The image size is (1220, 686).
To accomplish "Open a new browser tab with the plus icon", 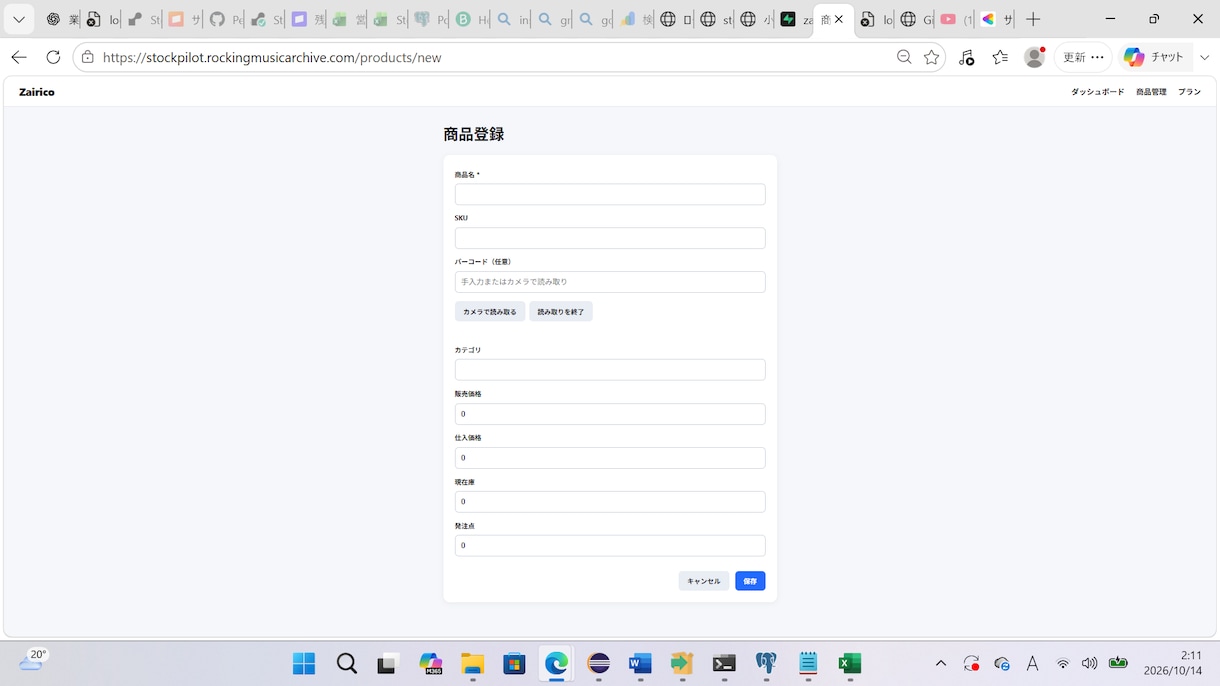I will click(1034, 19).
